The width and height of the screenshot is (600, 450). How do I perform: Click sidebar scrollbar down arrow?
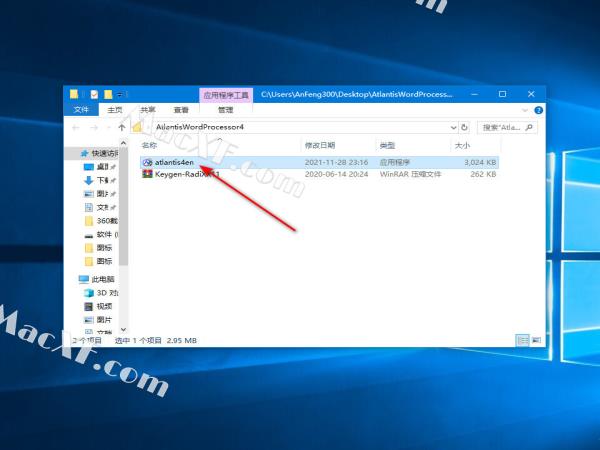pyautogui.click(x=123, y=329)
